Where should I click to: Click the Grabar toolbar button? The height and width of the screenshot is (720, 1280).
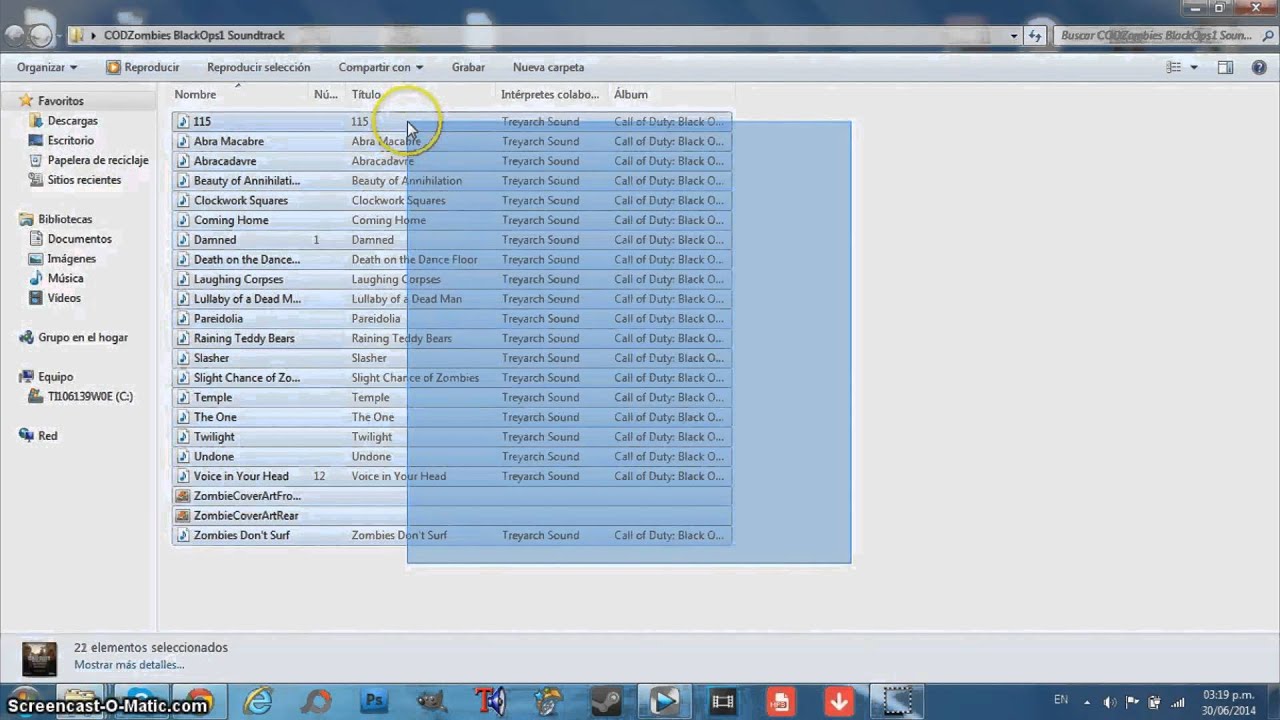(x=468, y=67)
